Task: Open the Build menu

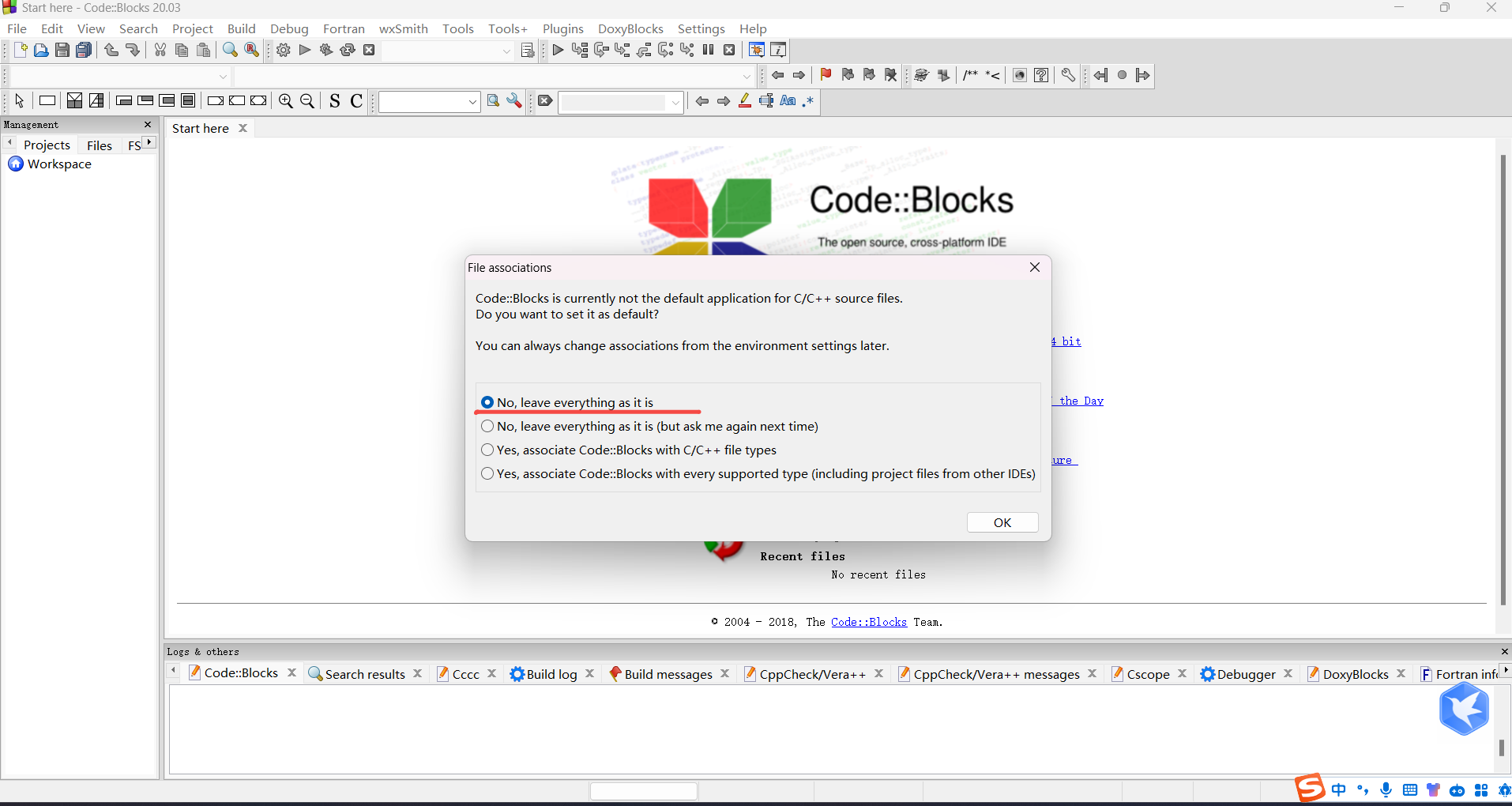Action: click(x=241, y=28)
